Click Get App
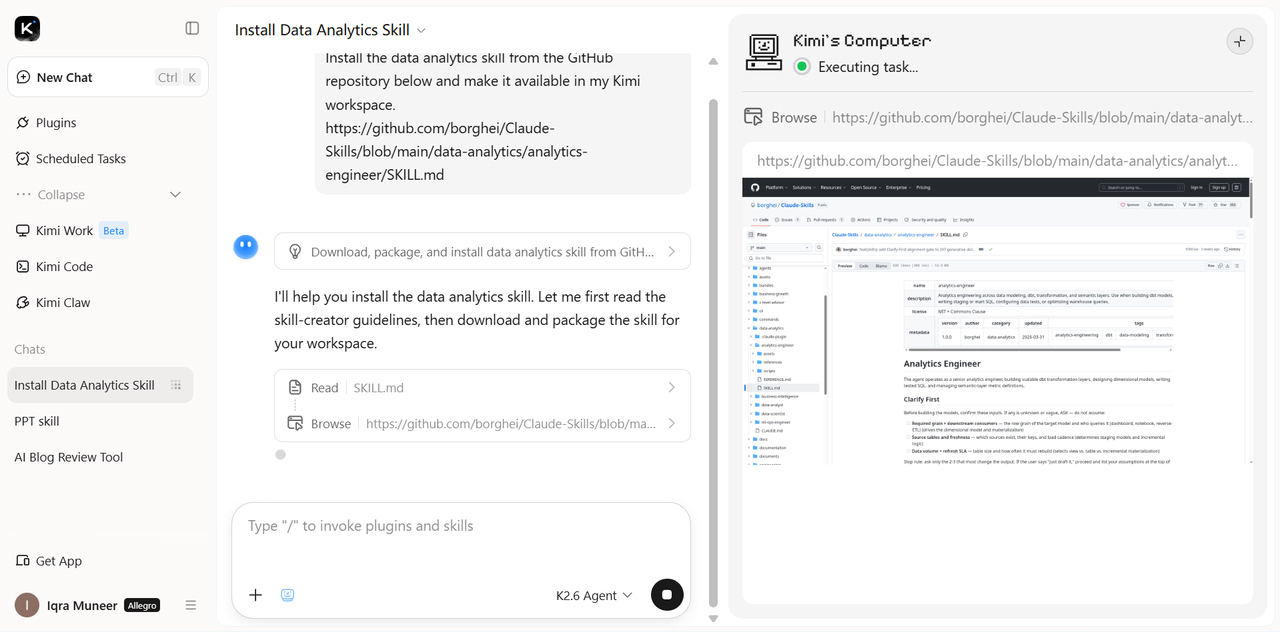This screenshot has height=632, width=1280. (x=49, y=561)
